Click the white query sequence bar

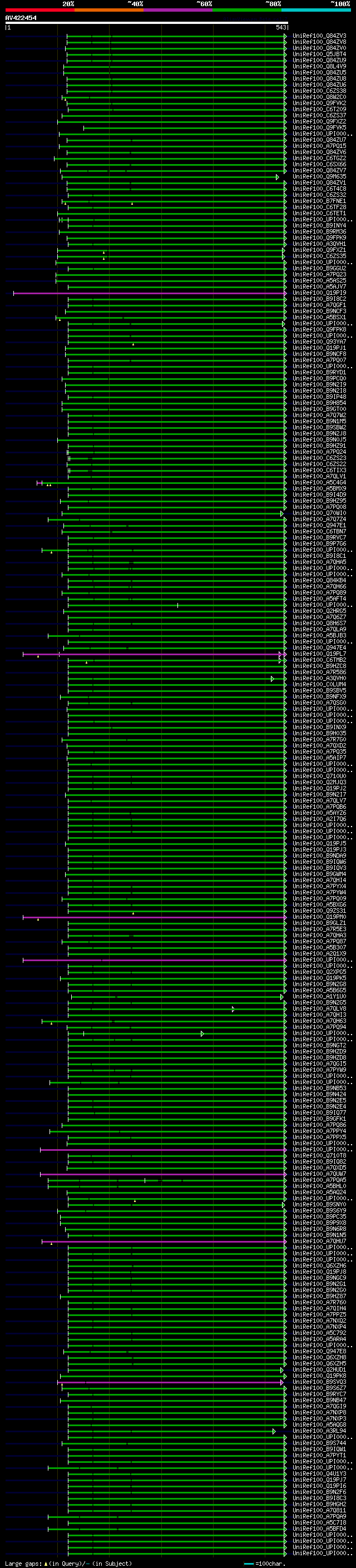[x=146, y=22]
